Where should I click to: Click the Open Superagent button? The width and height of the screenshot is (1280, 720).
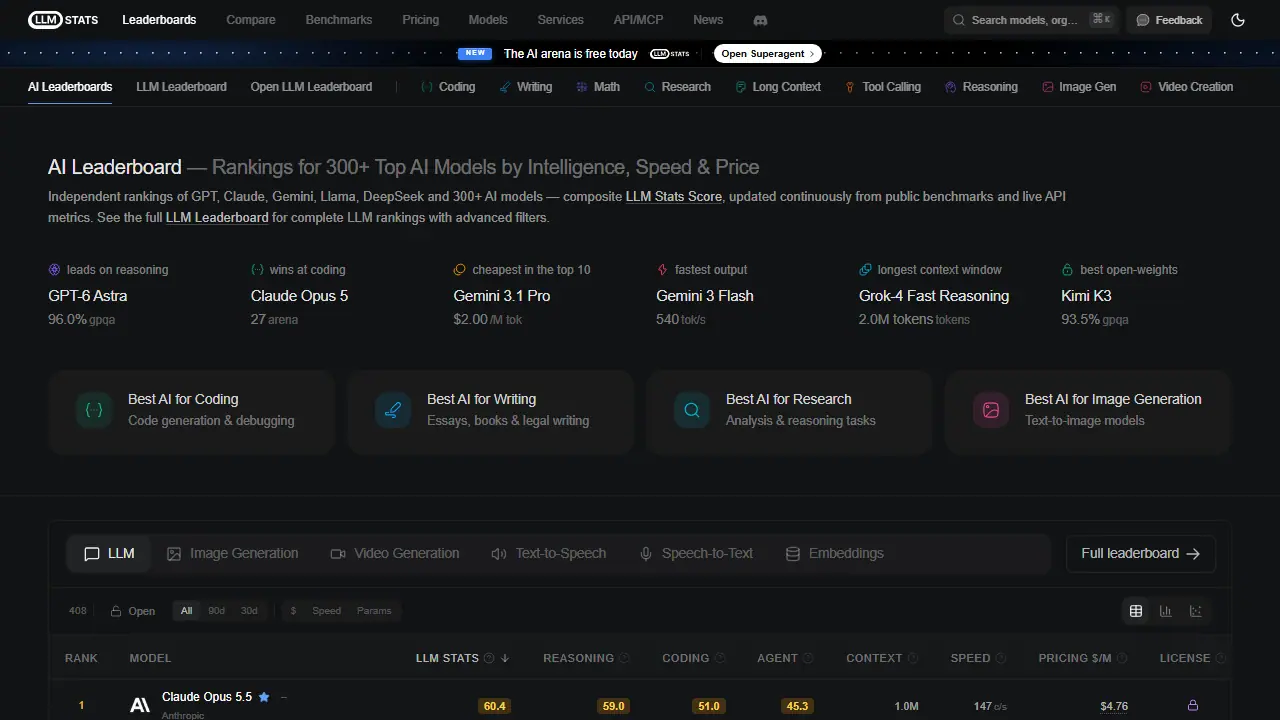[x=768, y=54]
